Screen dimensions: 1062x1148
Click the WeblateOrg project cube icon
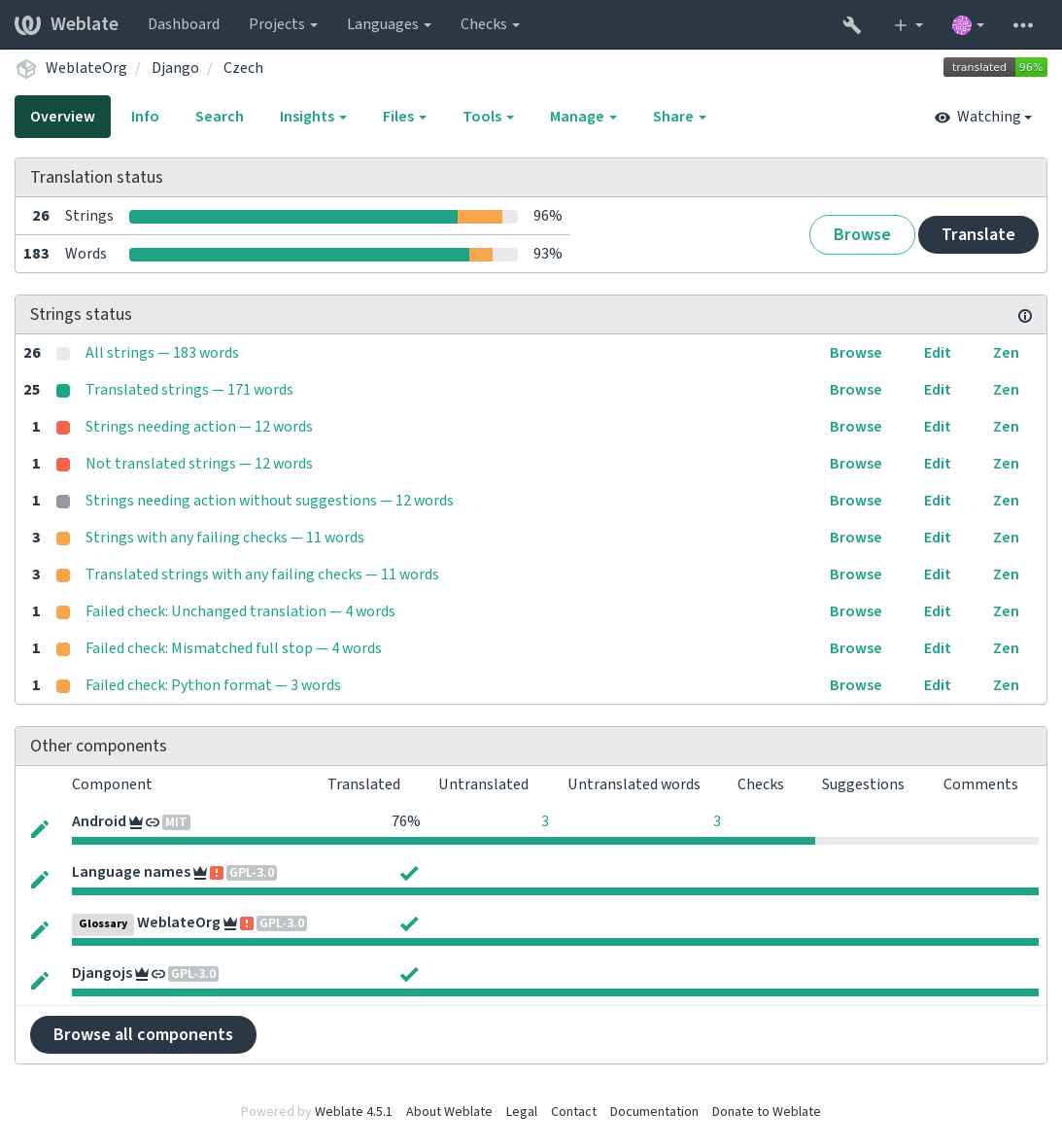click(26, 69)
